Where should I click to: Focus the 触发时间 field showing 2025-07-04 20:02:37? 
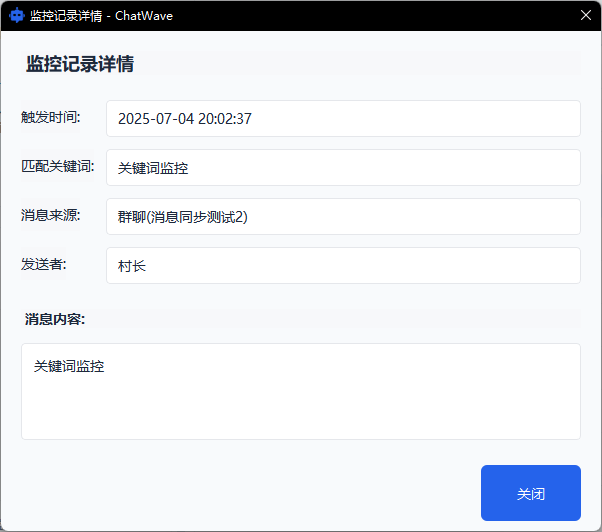(x=343, y=118)
